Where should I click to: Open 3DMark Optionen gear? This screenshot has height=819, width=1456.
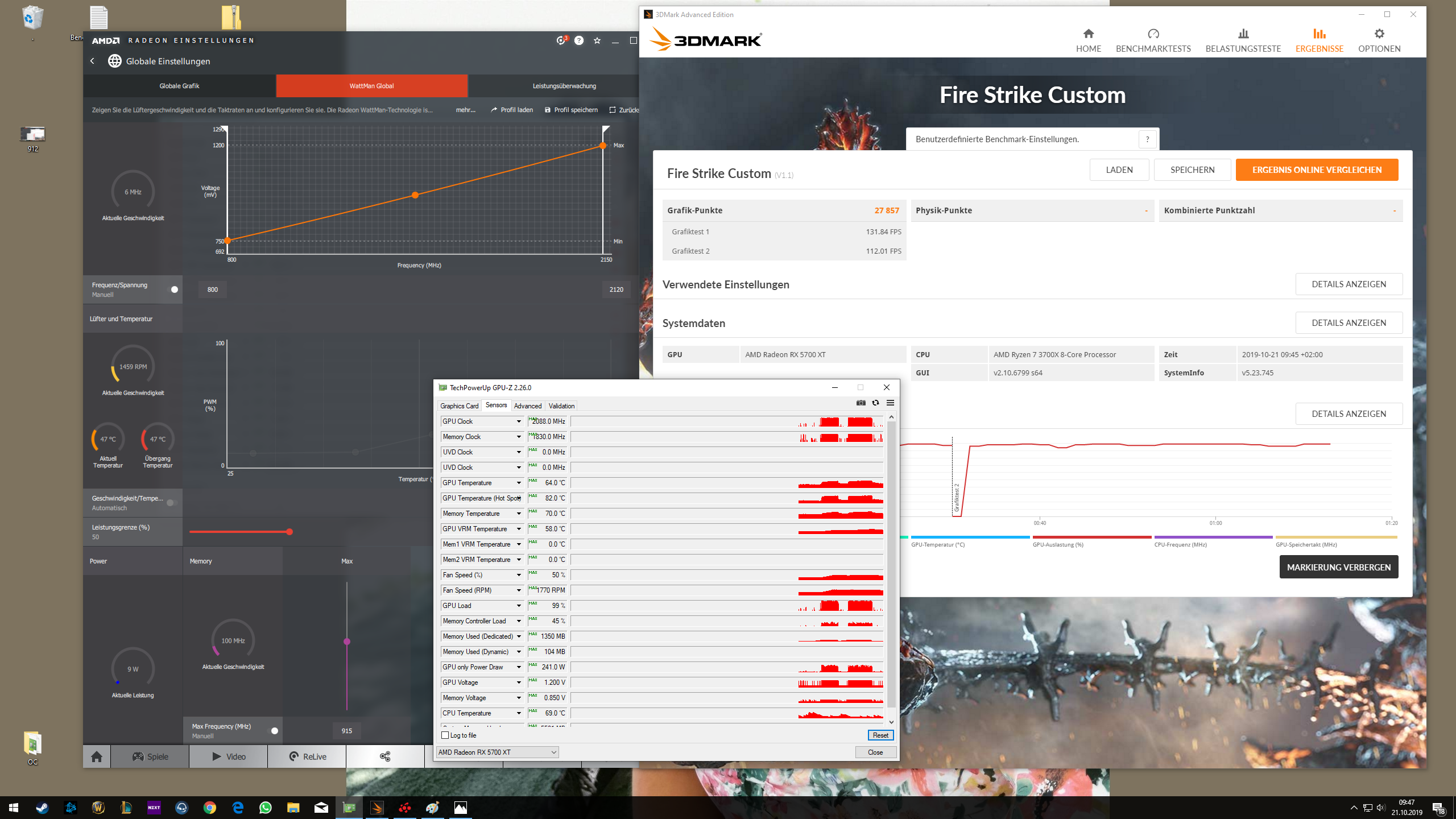(1379, 40)
